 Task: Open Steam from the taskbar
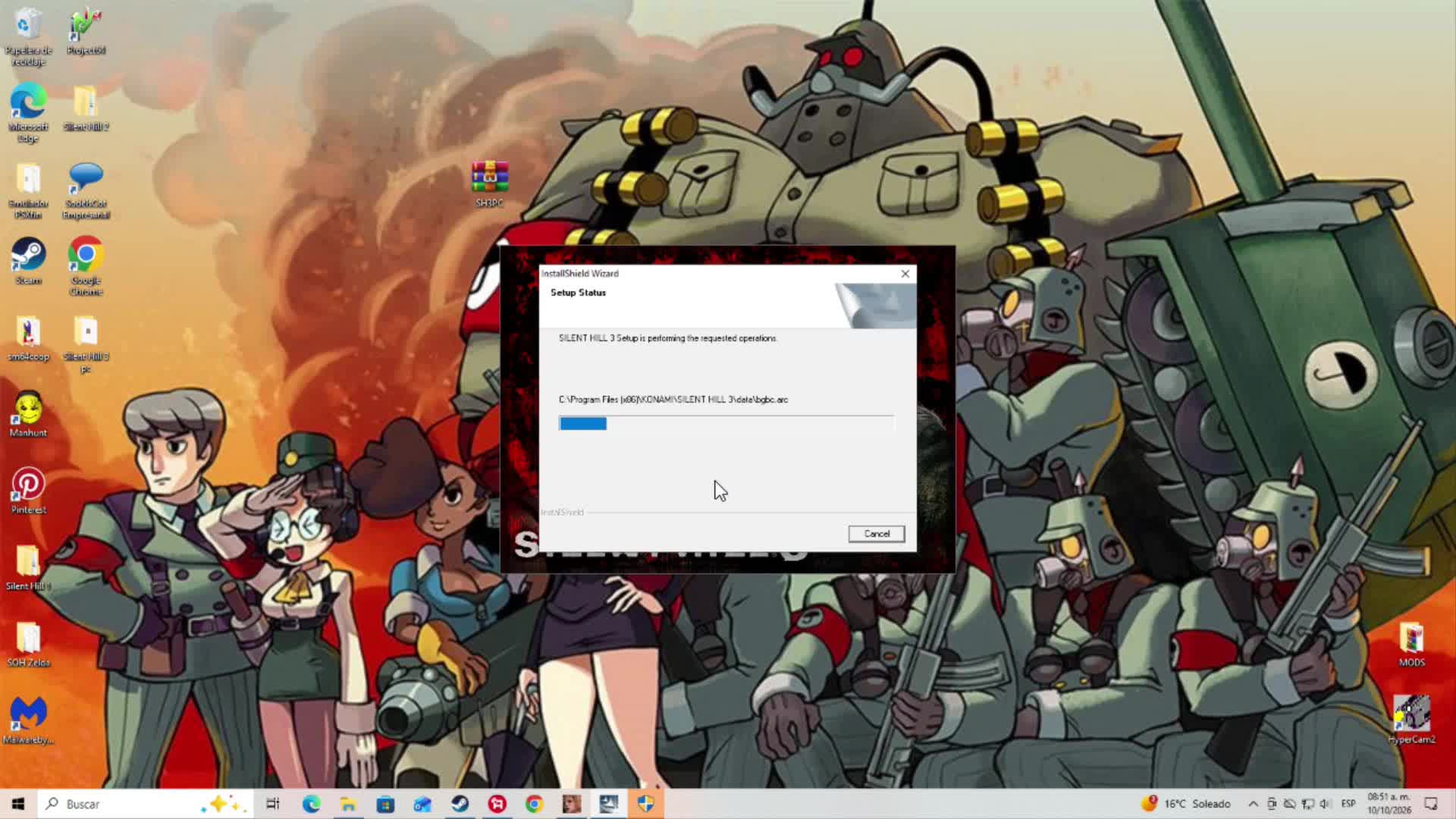[460, 804]
